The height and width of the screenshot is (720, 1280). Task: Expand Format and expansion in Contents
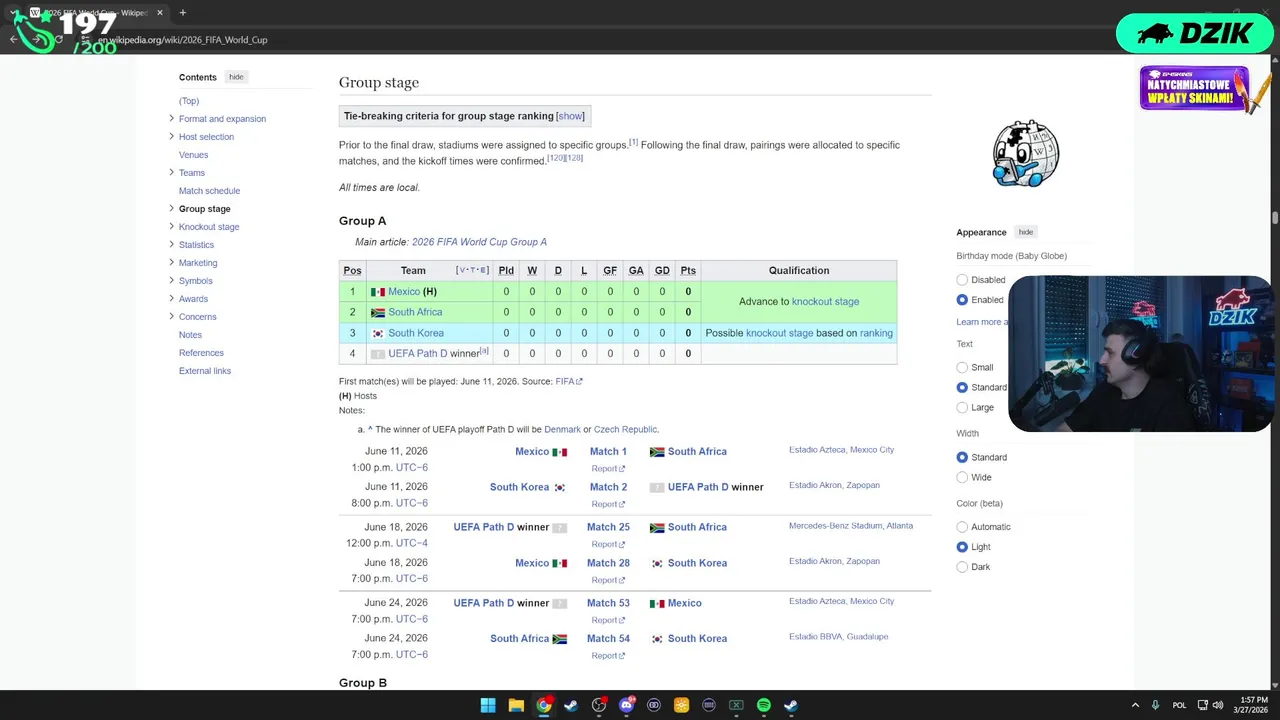click(171, 119)
